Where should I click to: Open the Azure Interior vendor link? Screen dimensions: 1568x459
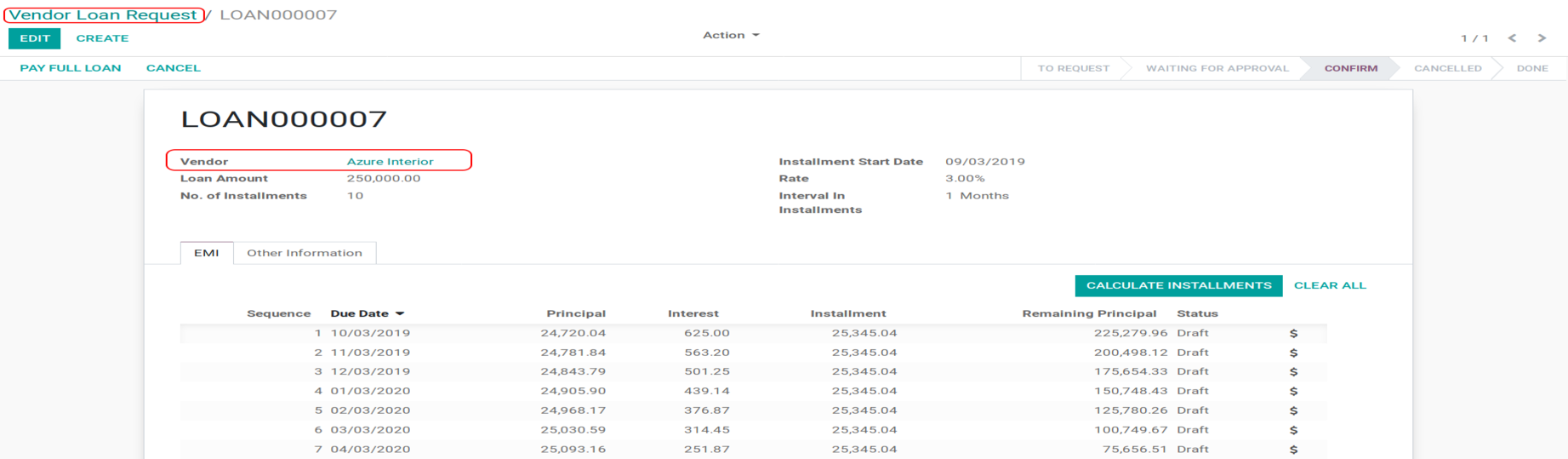tap(390, 161)
